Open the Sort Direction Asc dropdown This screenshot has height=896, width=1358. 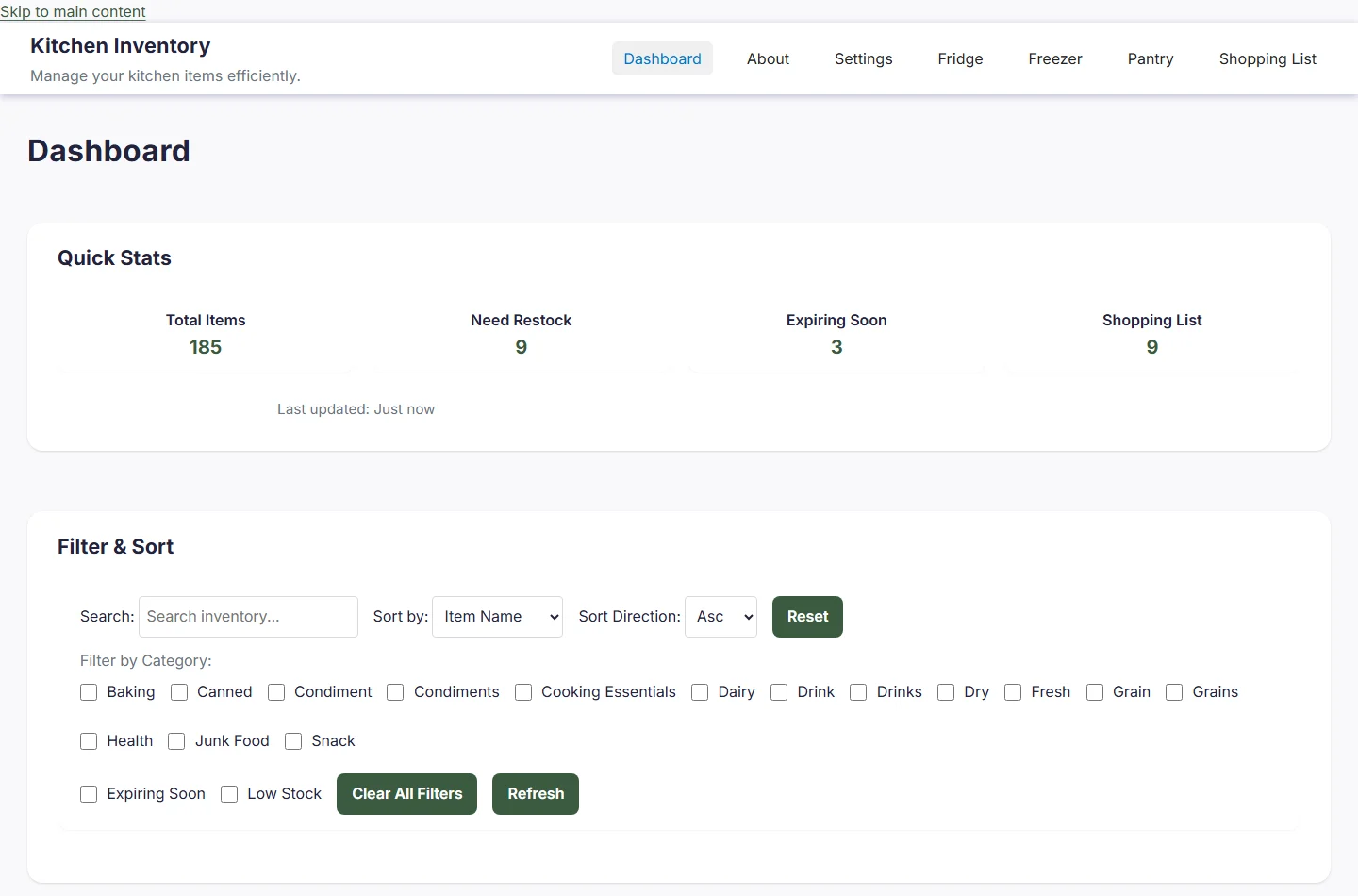pos(720,617)
